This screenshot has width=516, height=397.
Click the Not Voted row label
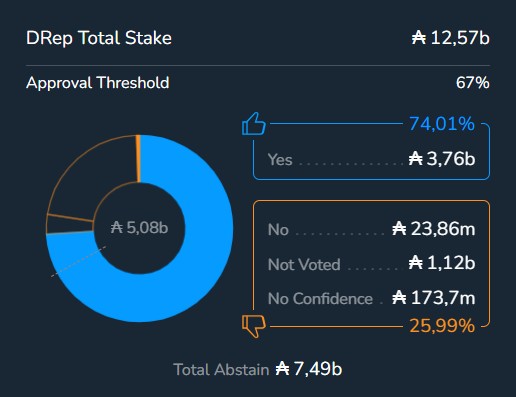[x=304, y=264]
